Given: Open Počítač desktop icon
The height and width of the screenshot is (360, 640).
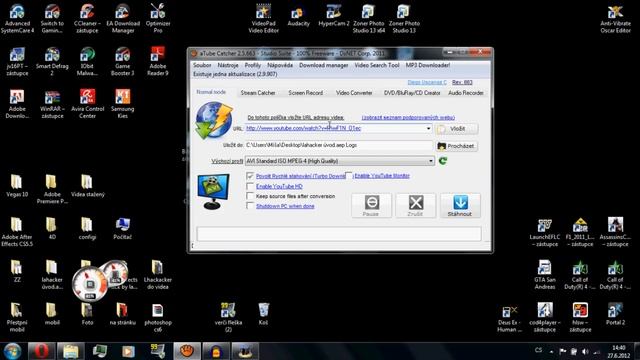Looking at the screenshot, I should [122, 228].
